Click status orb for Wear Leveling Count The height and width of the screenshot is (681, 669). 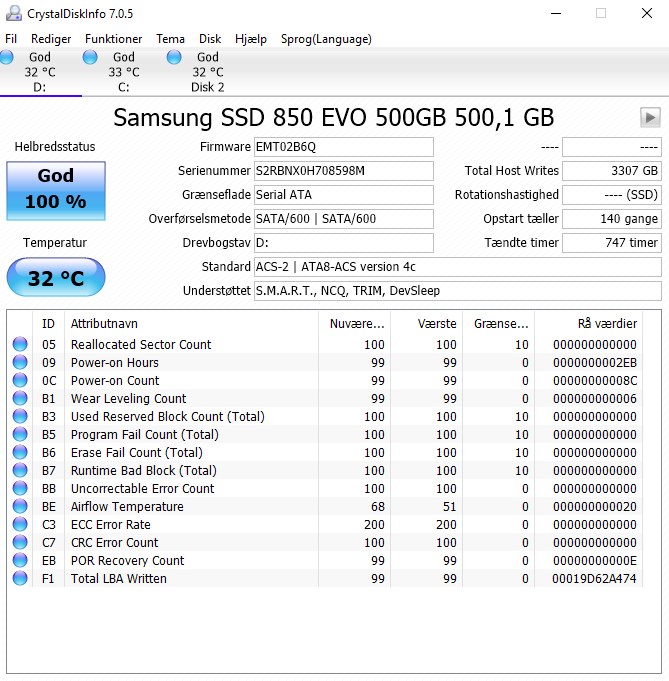[x=20, y=398]
